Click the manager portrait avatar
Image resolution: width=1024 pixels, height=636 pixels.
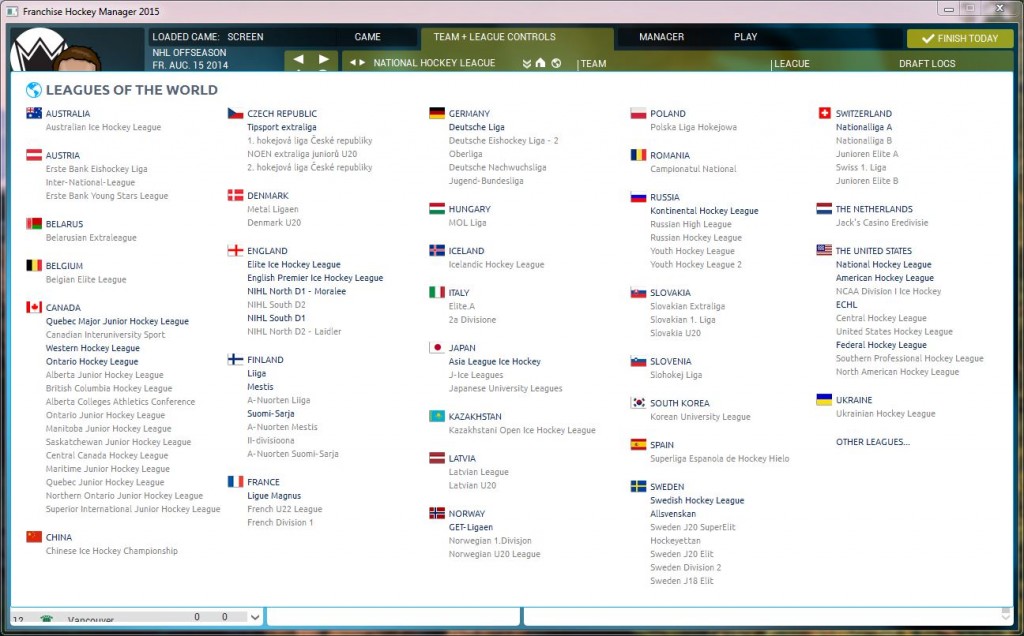coord(76,59)
